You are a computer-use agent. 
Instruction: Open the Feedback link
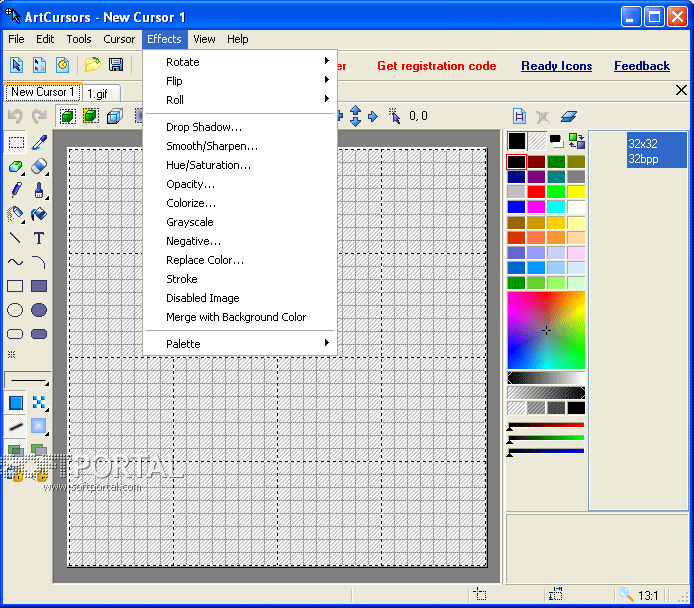tap(641, 66)
